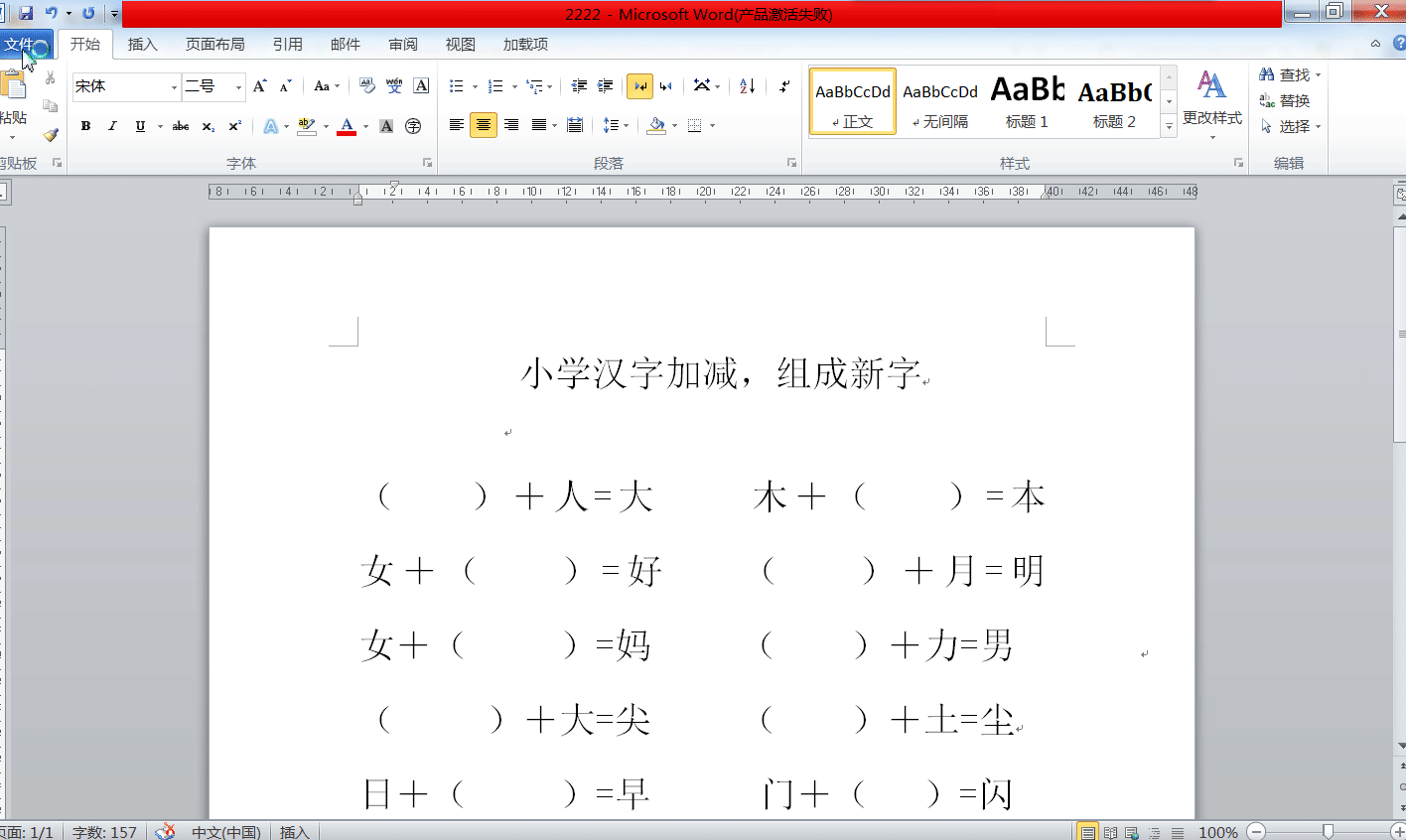Switch to the 页面布局 tab
This screenshot has width=1406, height=840.
coord(214,44)
